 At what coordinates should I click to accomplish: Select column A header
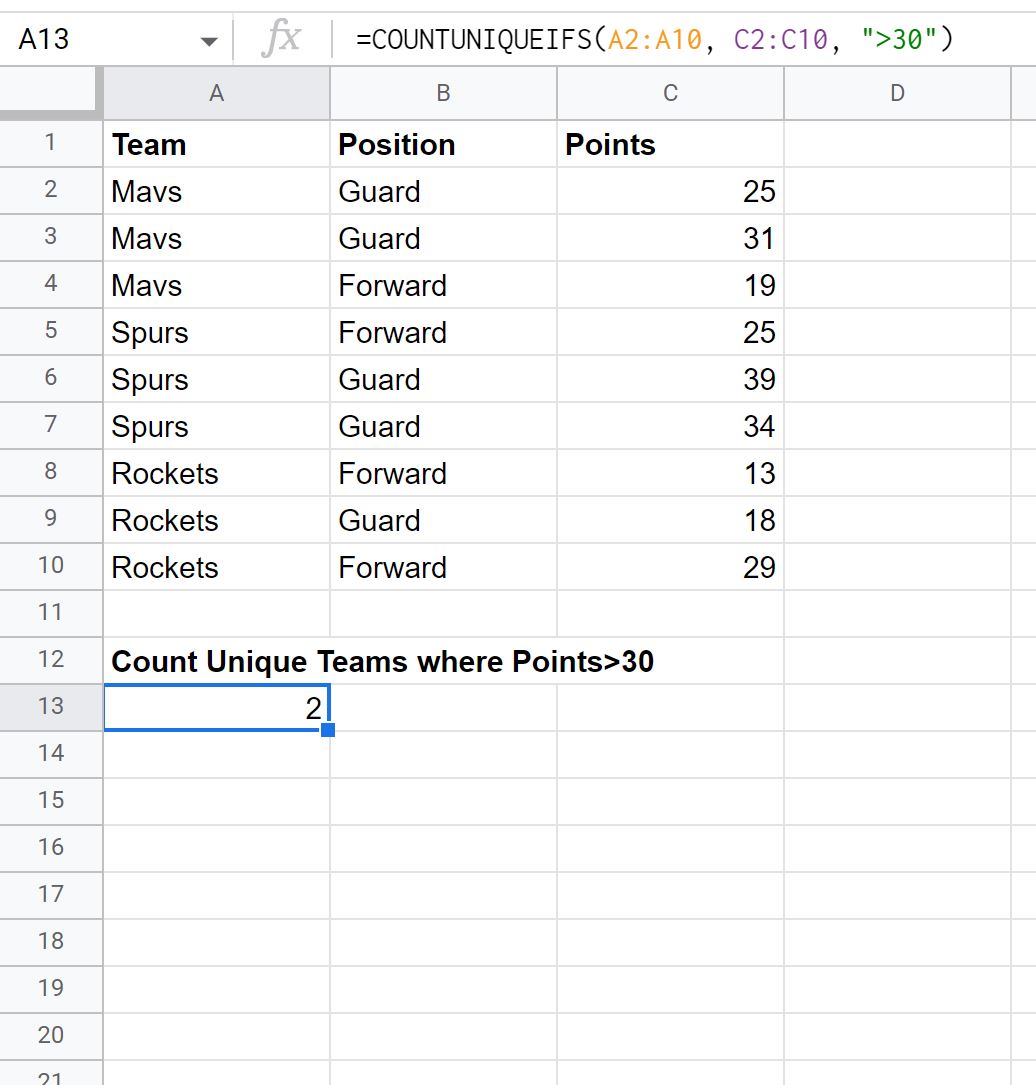click(216, 92)
